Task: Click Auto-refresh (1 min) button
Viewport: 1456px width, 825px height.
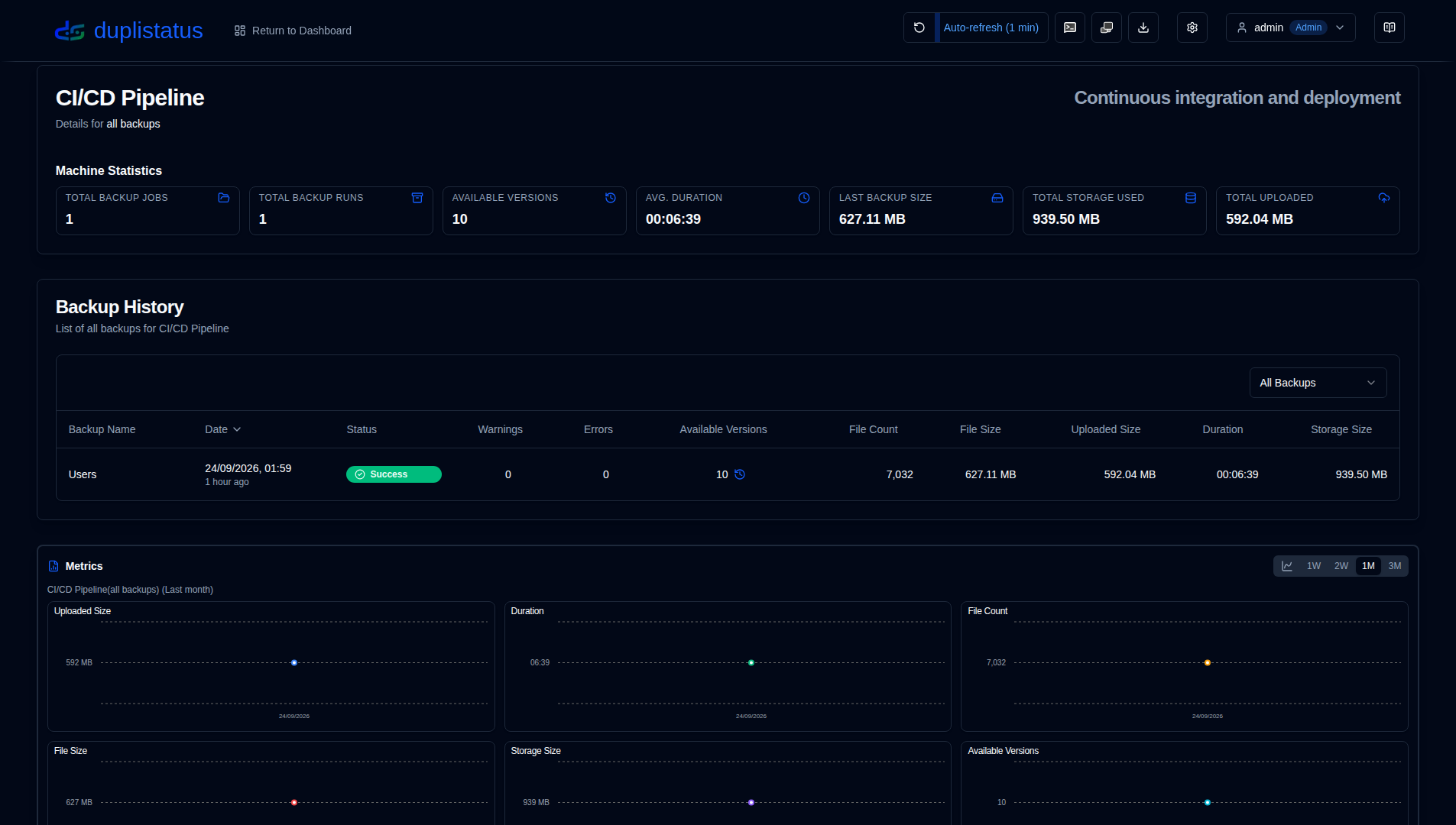Action: (x=991, y=27)
